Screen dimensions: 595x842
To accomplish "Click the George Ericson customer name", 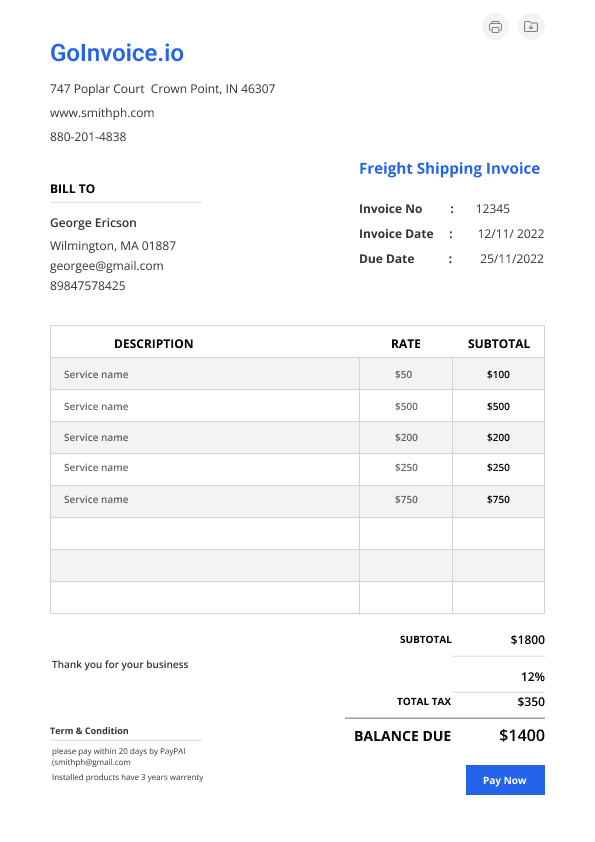I will [x=93, y=223].
